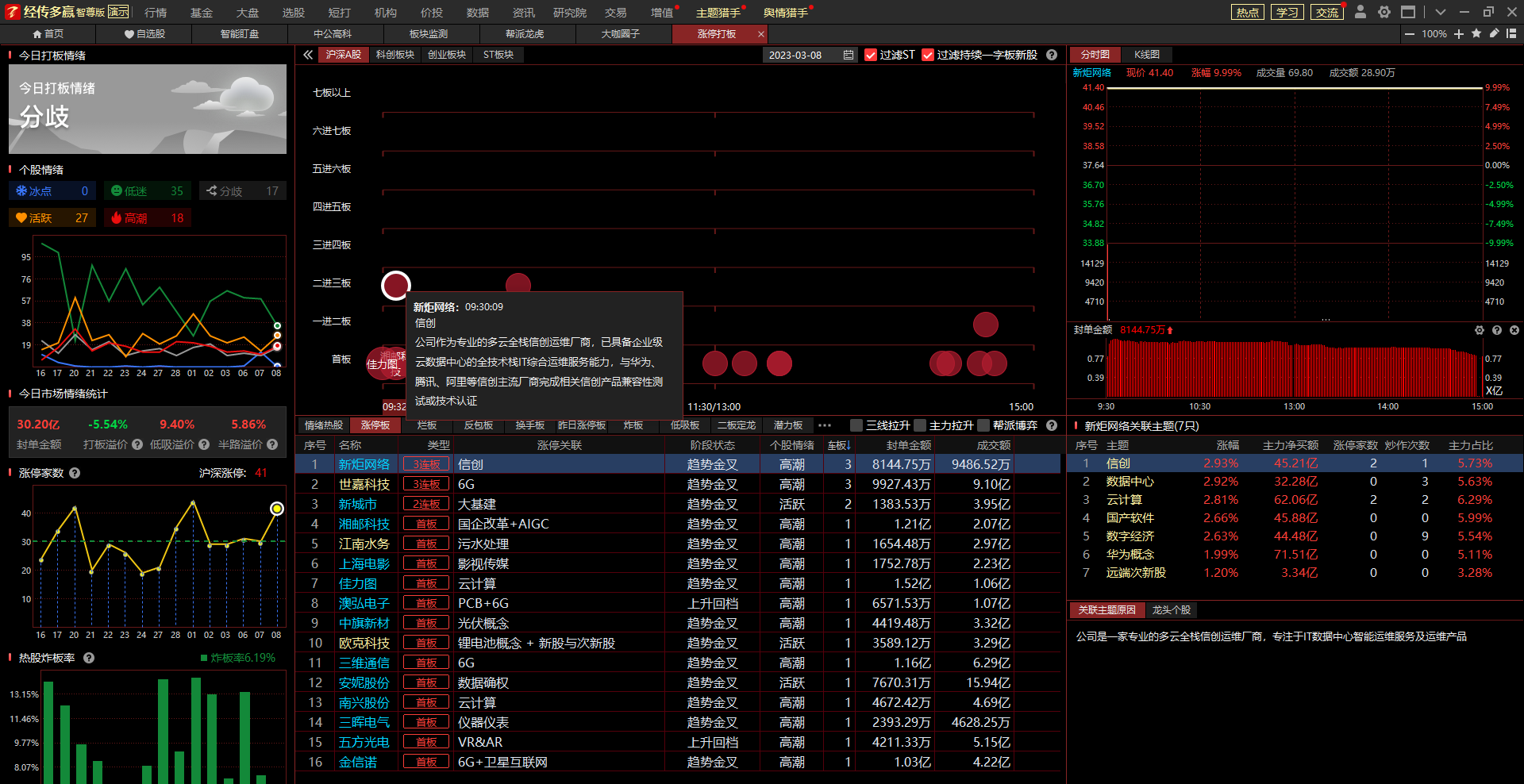The image size is (1524, 784).
Task: Click the 学习 button
Action: (1287, 12)
